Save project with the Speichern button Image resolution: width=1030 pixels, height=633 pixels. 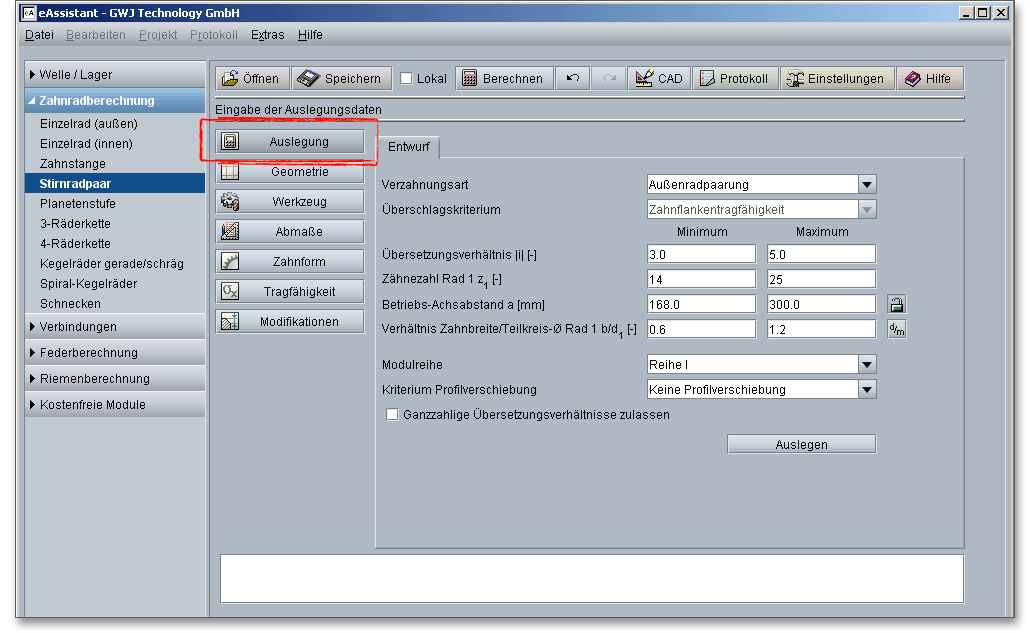click(x=340, y=79)
